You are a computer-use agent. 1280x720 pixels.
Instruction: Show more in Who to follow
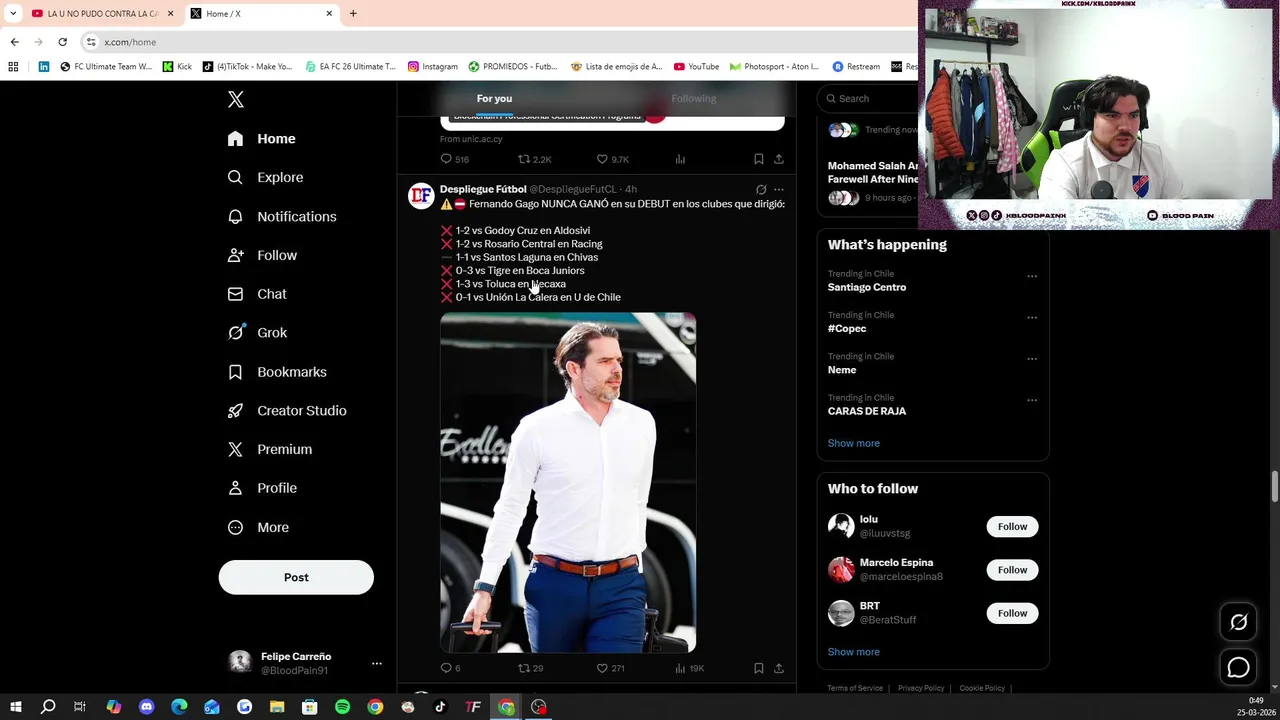(853, 652)
